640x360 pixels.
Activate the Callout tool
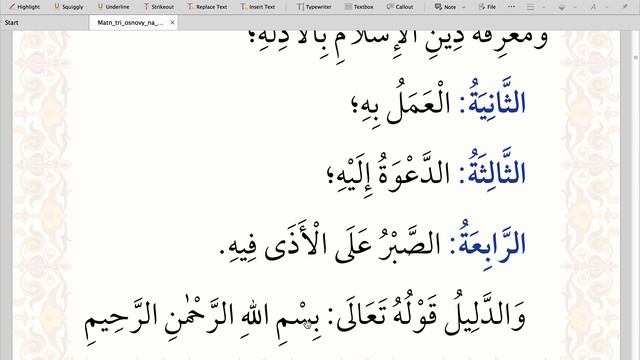400,7
